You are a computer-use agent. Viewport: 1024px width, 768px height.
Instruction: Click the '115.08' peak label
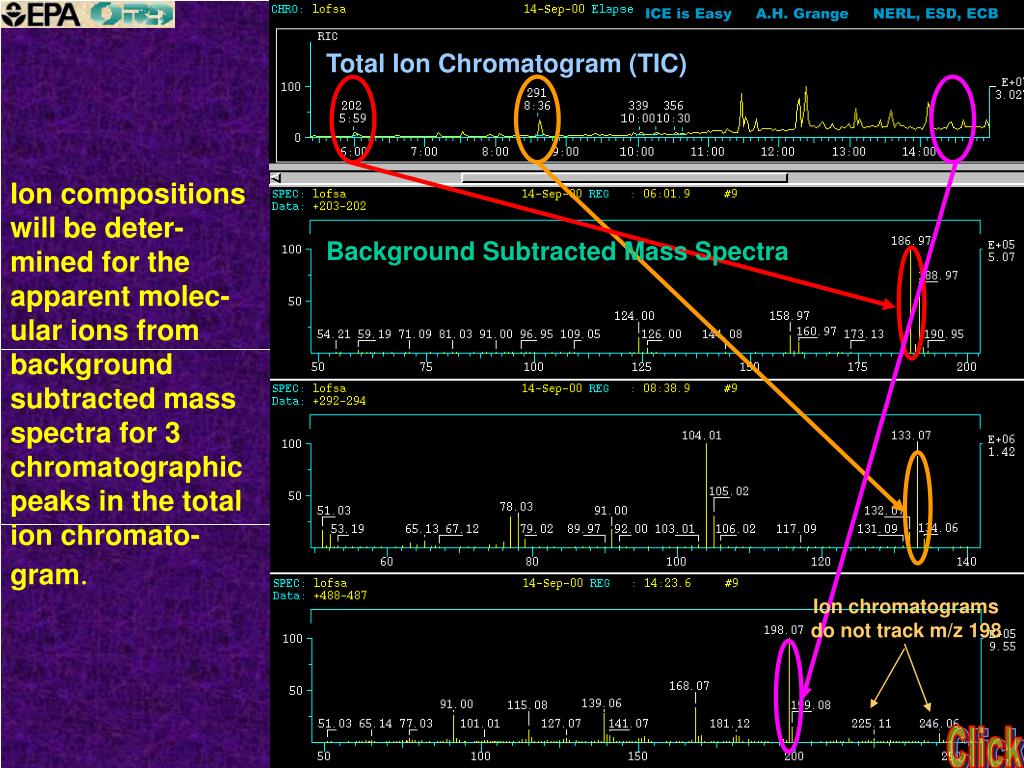528,705
